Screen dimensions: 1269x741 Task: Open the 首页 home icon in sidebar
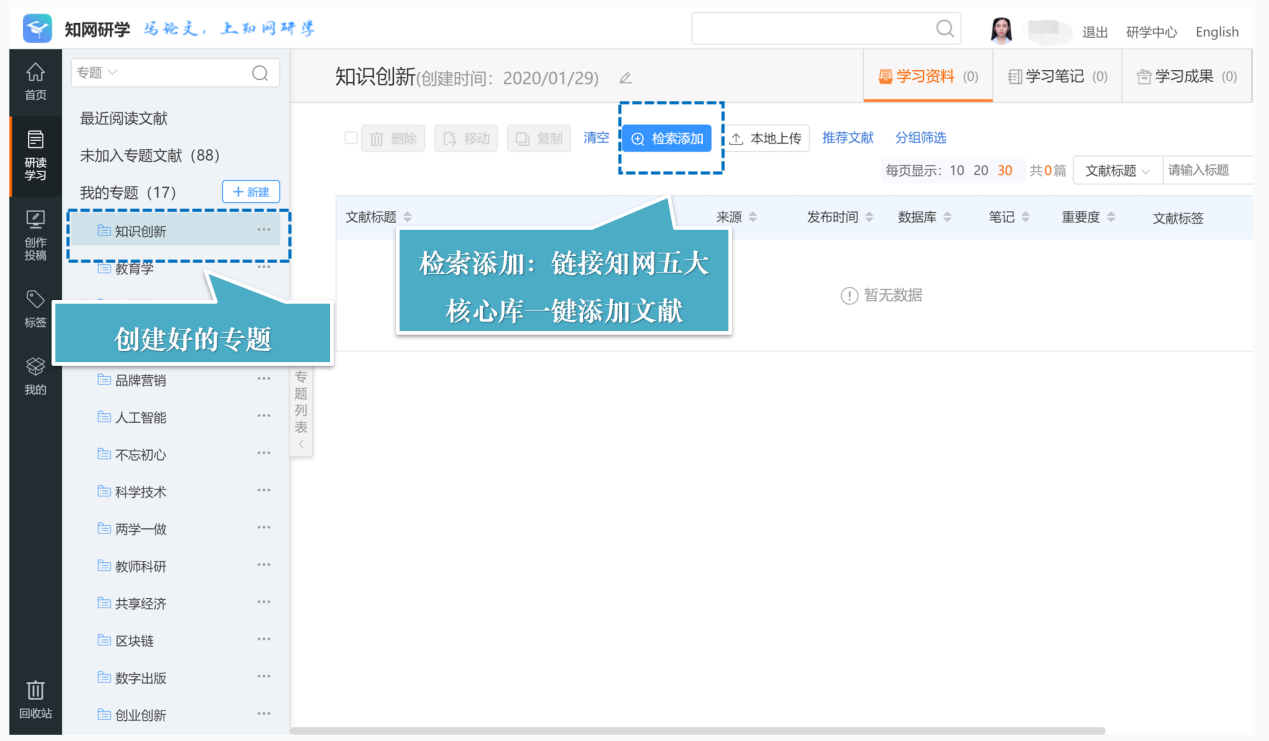pos(35,81)
